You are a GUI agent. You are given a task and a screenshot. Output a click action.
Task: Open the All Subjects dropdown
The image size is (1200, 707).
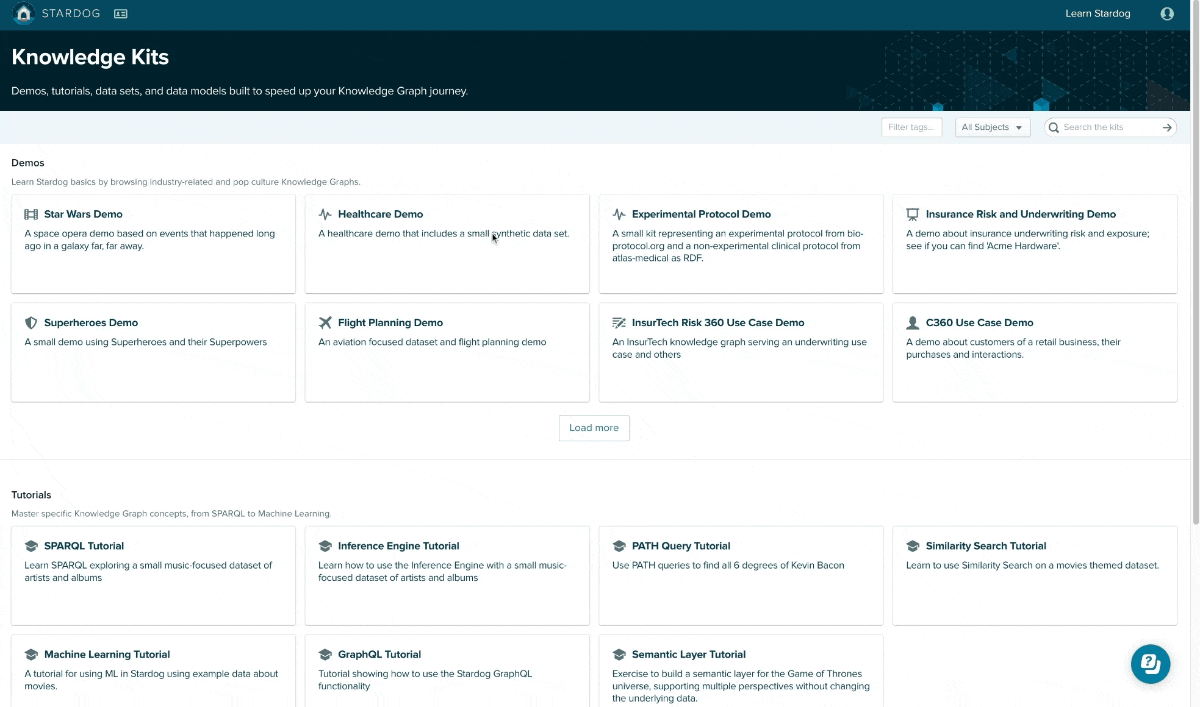(992, 128)
